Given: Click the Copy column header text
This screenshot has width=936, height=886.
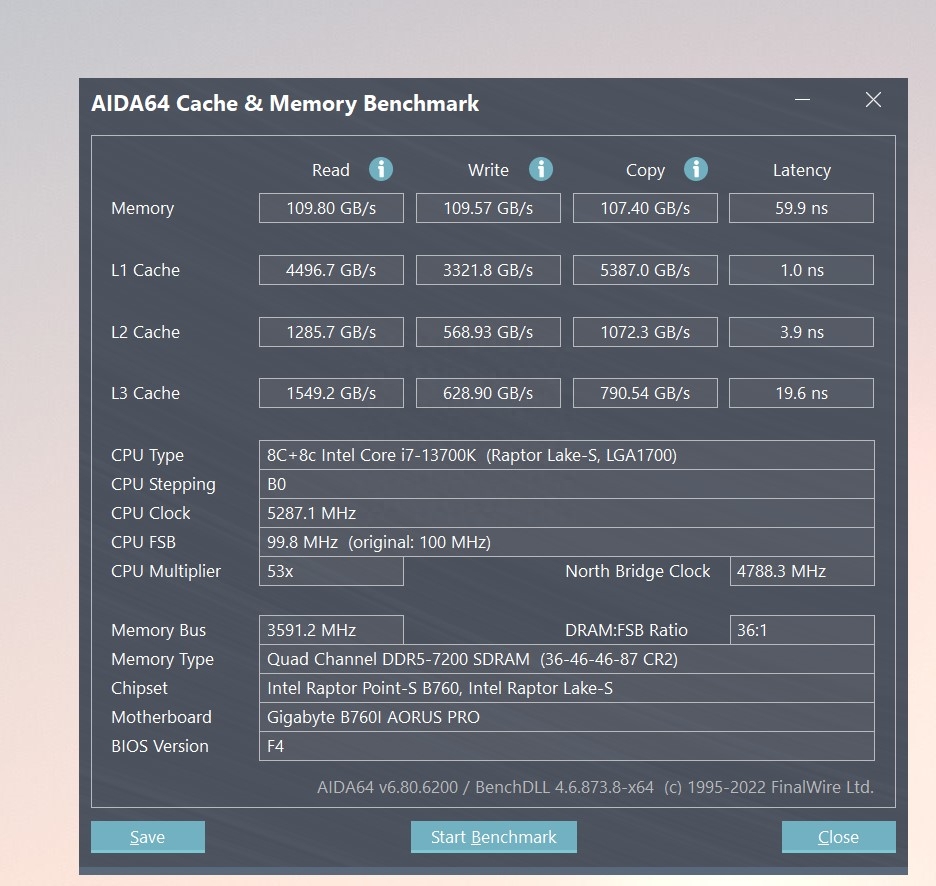Looking at the screenshot, I should pyautogui.click(x=645, y=171).
